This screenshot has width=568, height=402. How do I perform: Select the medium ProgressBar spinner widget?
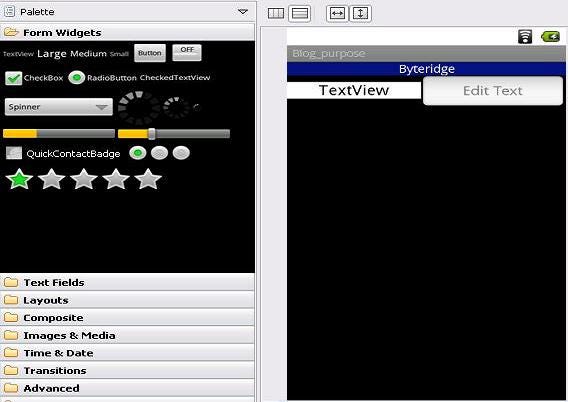point(176,108)
